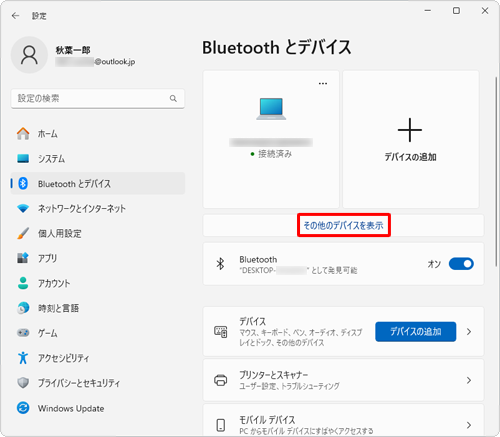The image size is (500, 437).
Task: Click the プライバシーとセキュリティ shield icon
Action: coord(23,383)
